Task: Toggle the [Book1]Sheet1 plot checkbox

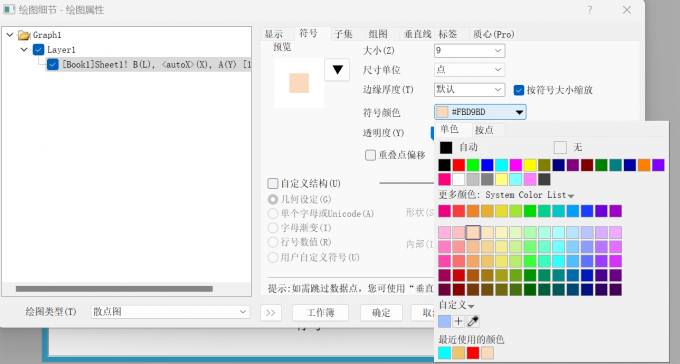Action: [52, 65]
